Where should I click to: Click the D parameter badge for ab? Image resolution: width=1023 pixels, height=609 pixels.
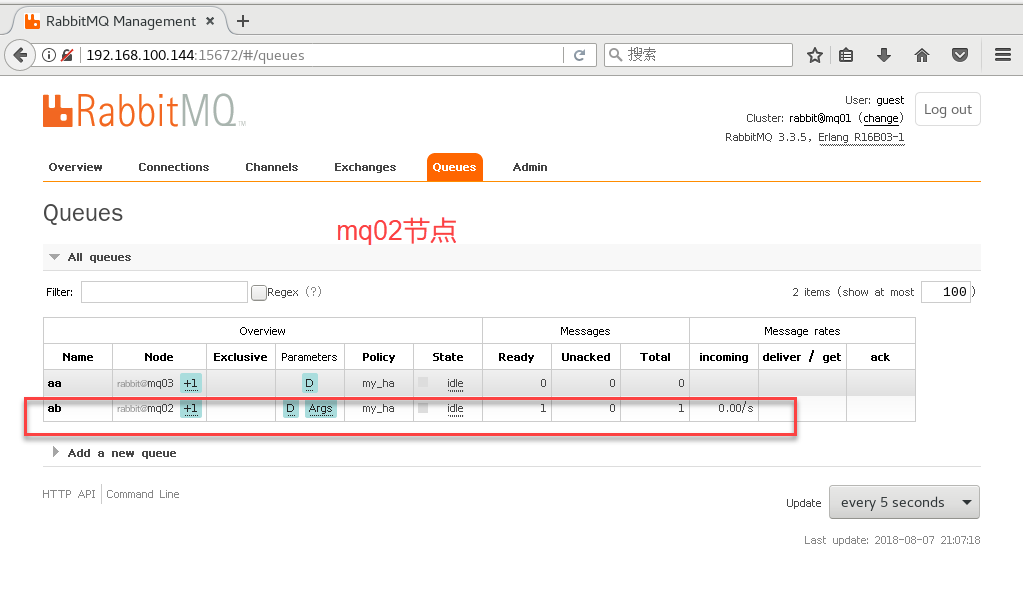coord(290,409)
